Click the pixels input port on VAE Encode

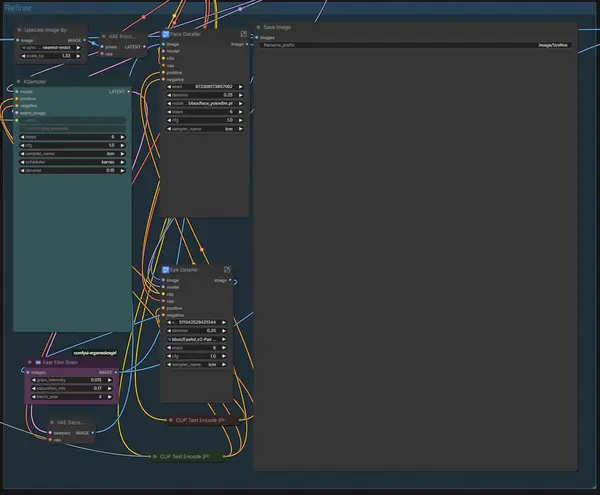(102, 47)
